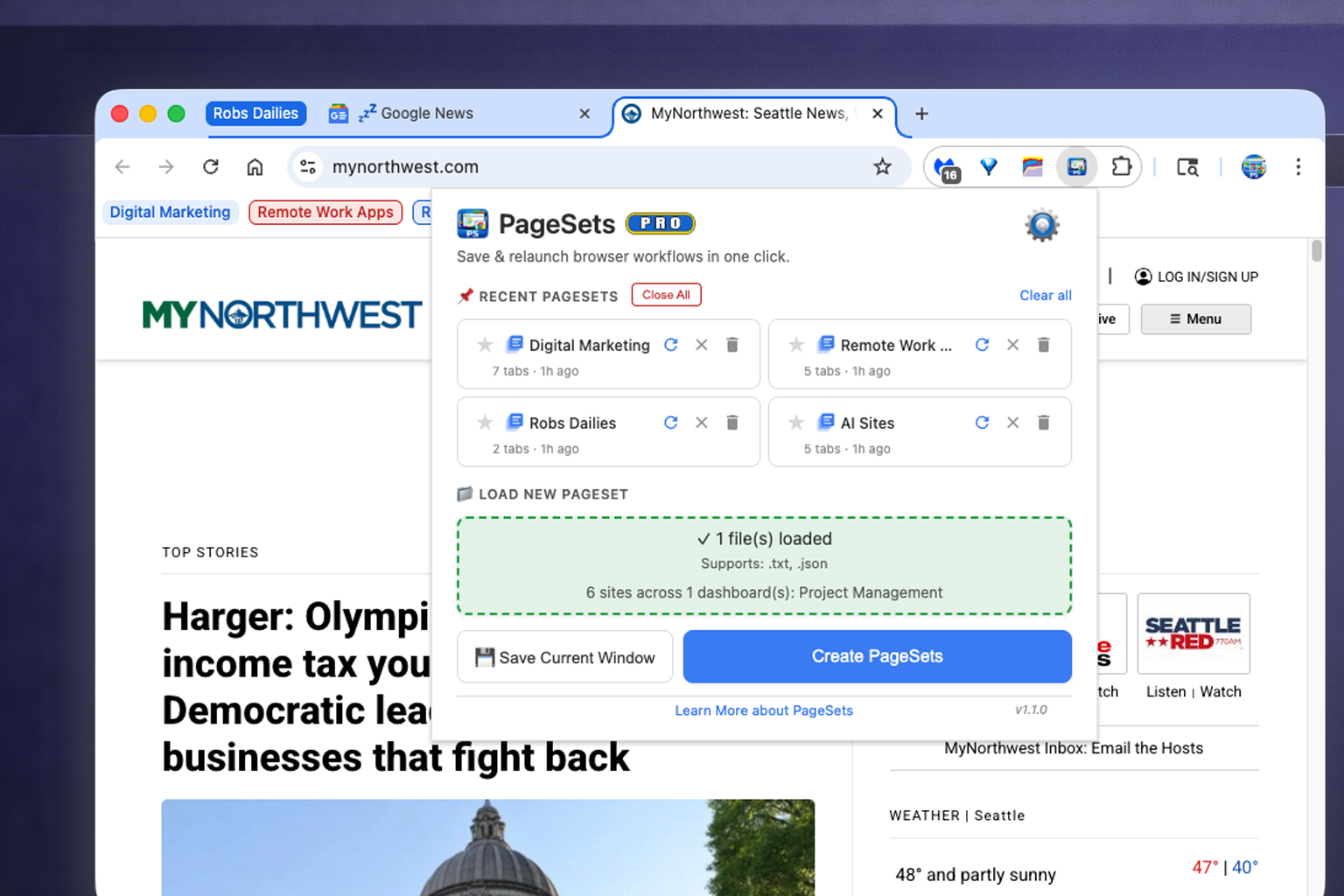Collapse the Robs Dailies tab group
The height and width of the screenshot is (896, 1344).
[x=255, y=114]
